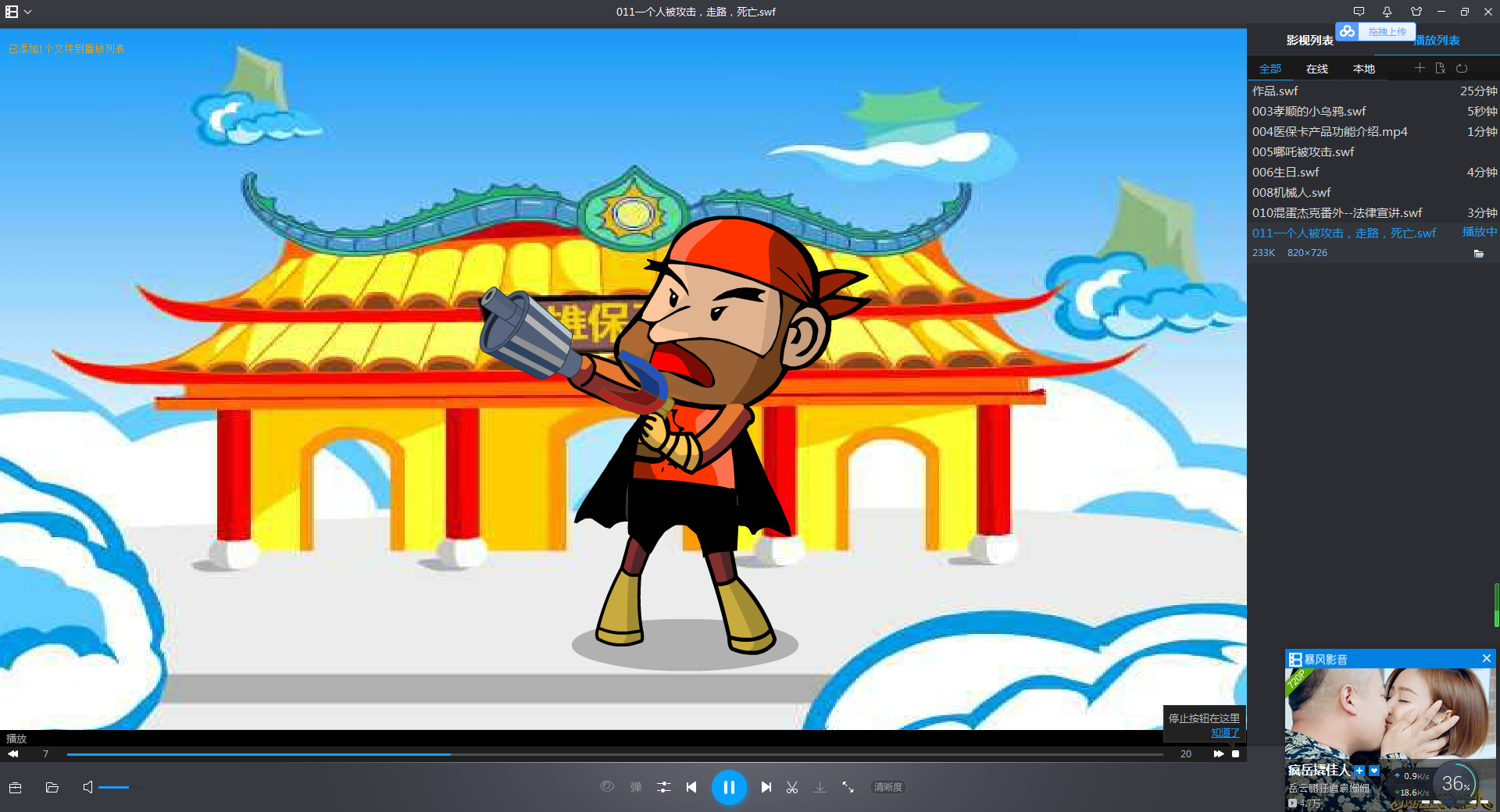The height and width of the screenshot is (812, 1500).
Task: Stop playback with the square button
Action: pyautogui.click(x=1235, y=753)
